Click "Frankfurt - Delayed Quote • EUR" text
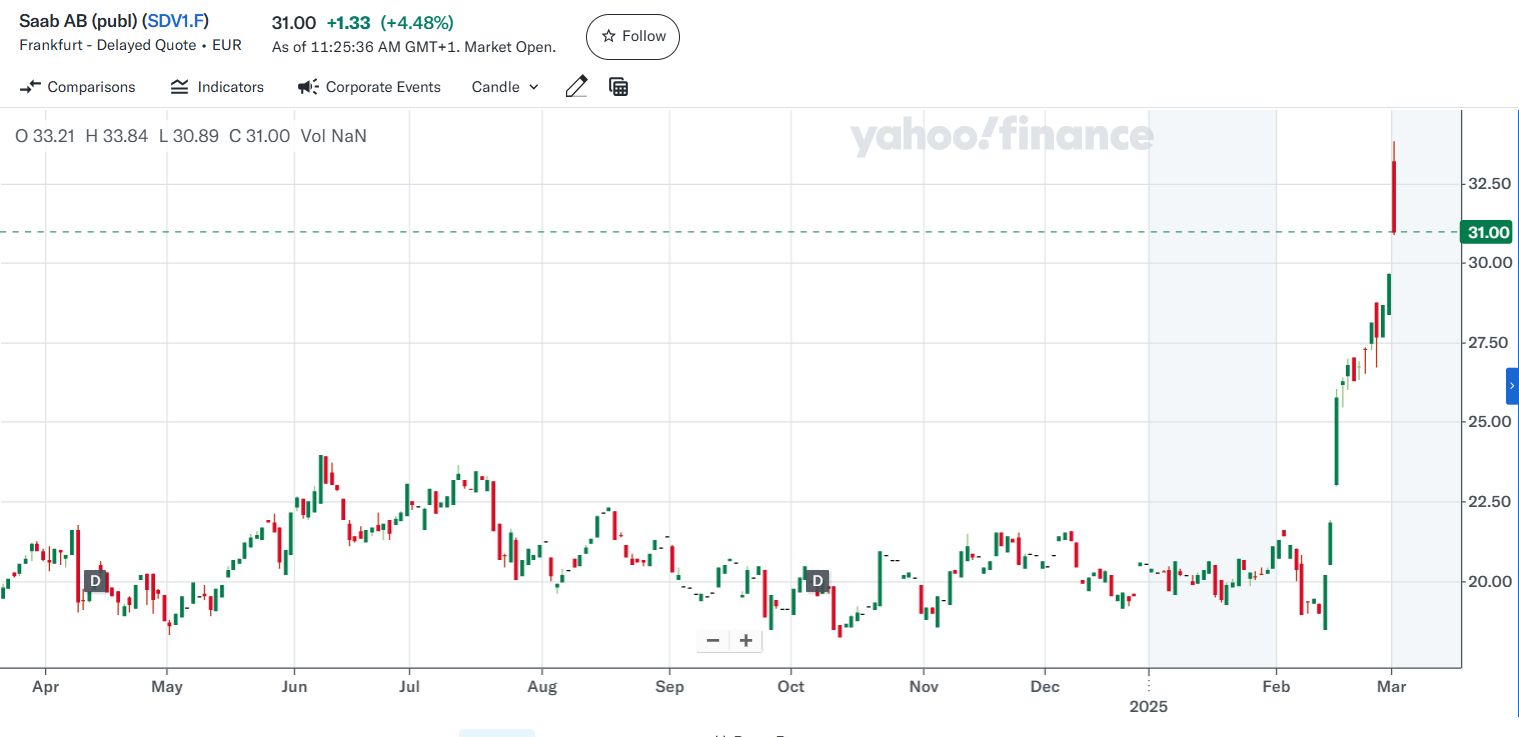This screenshot has height=737, width=1519. click(x=131, y=45)
